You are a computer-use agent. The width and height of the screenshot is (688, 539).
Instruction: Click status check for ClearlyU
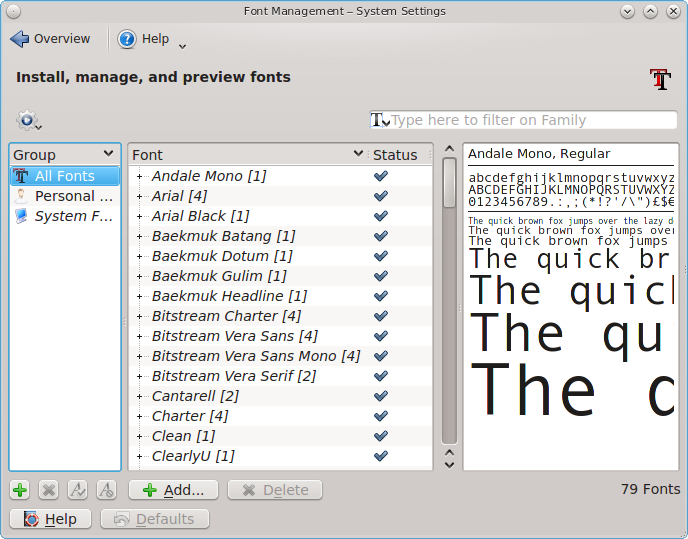pyautogui.click(x=381, y=456)
